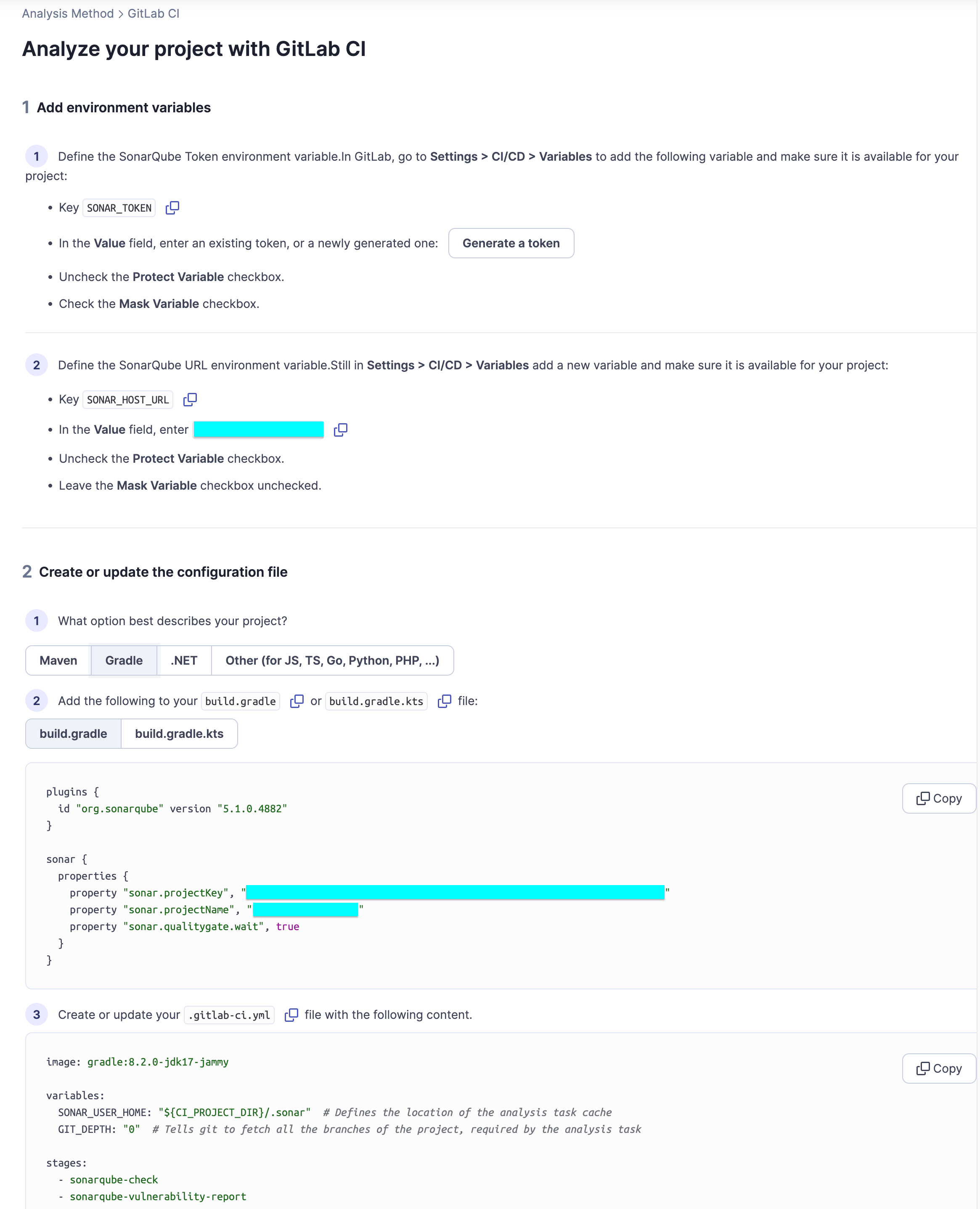Select the Maven project type tab
980x1209 pixels.
point(58,660)
